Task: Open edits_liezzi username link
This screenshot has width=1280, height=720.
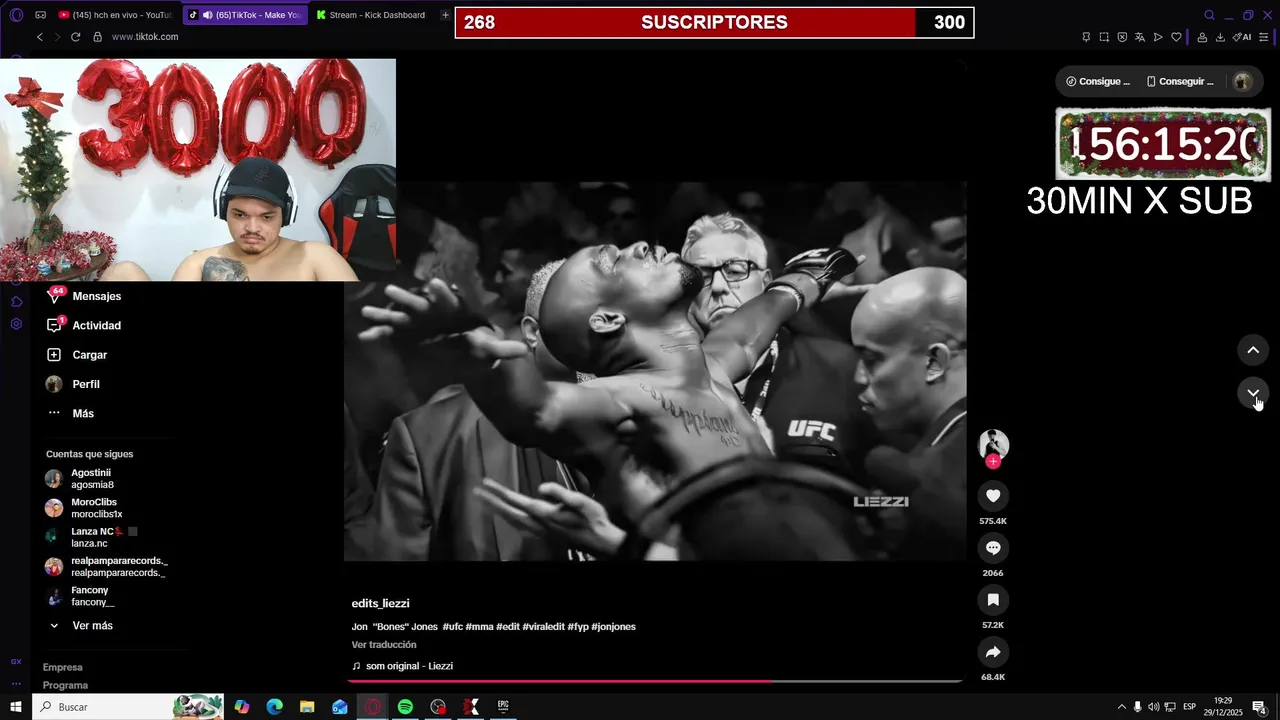Action: coord(380,603)
